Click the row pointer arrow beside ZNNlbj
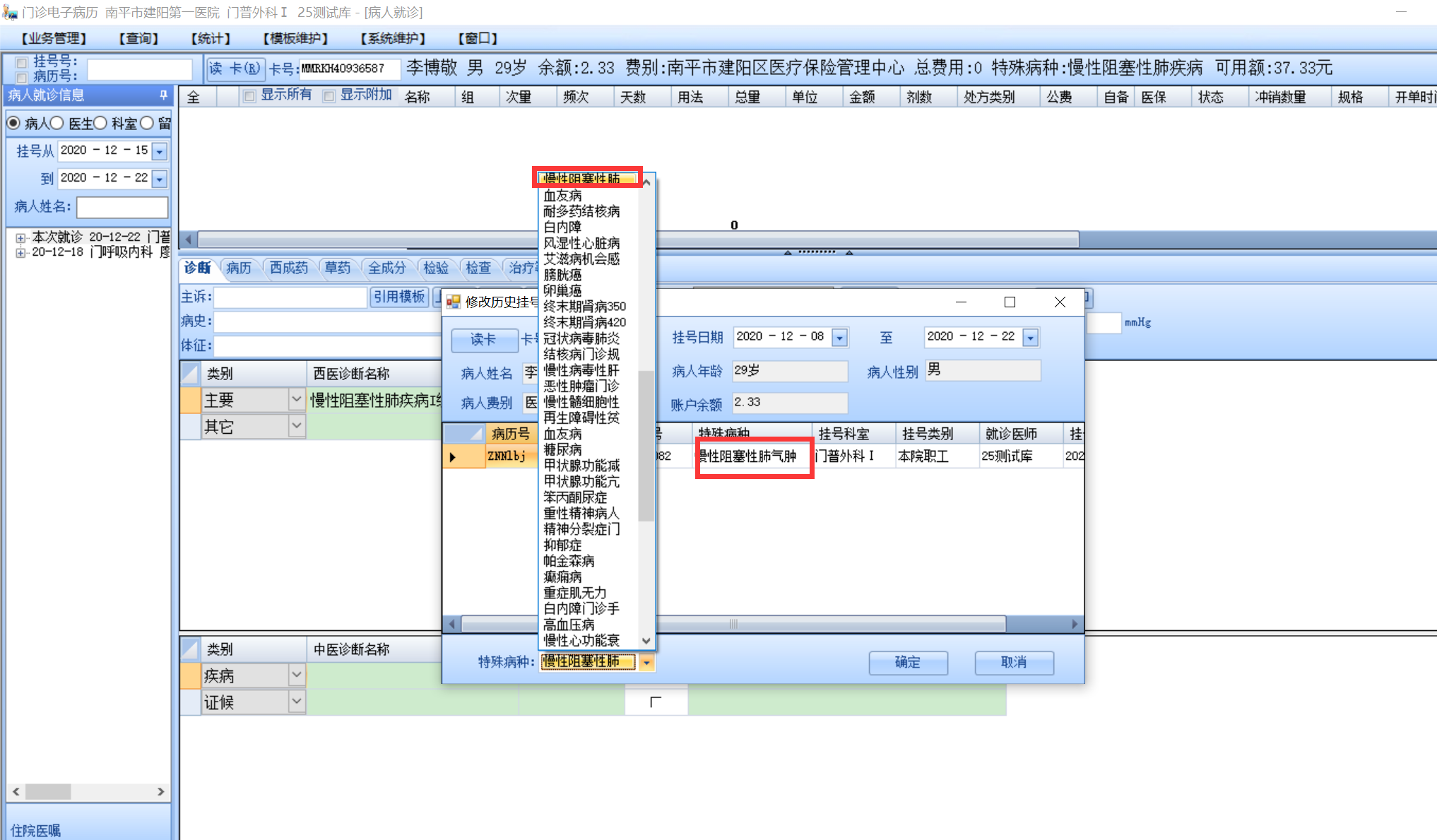The width and height of the screenshot is (1437, 840). 452,457
